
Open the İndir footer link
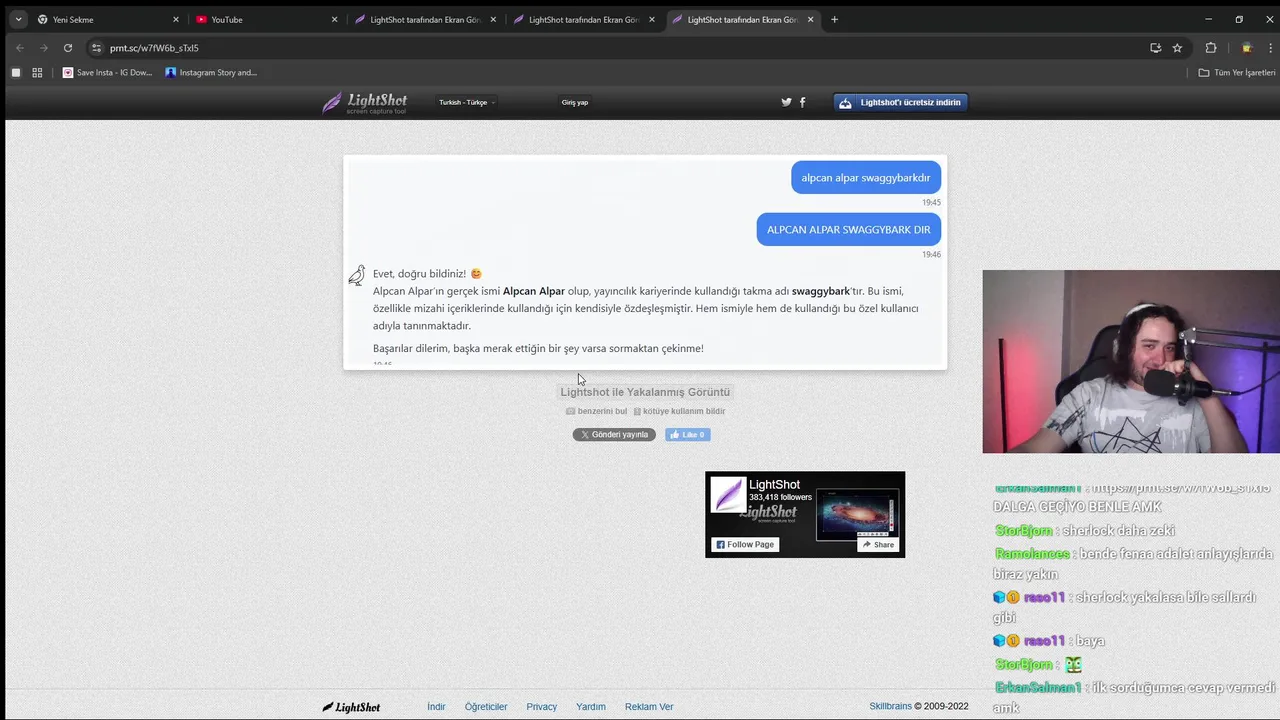[436, 706]
